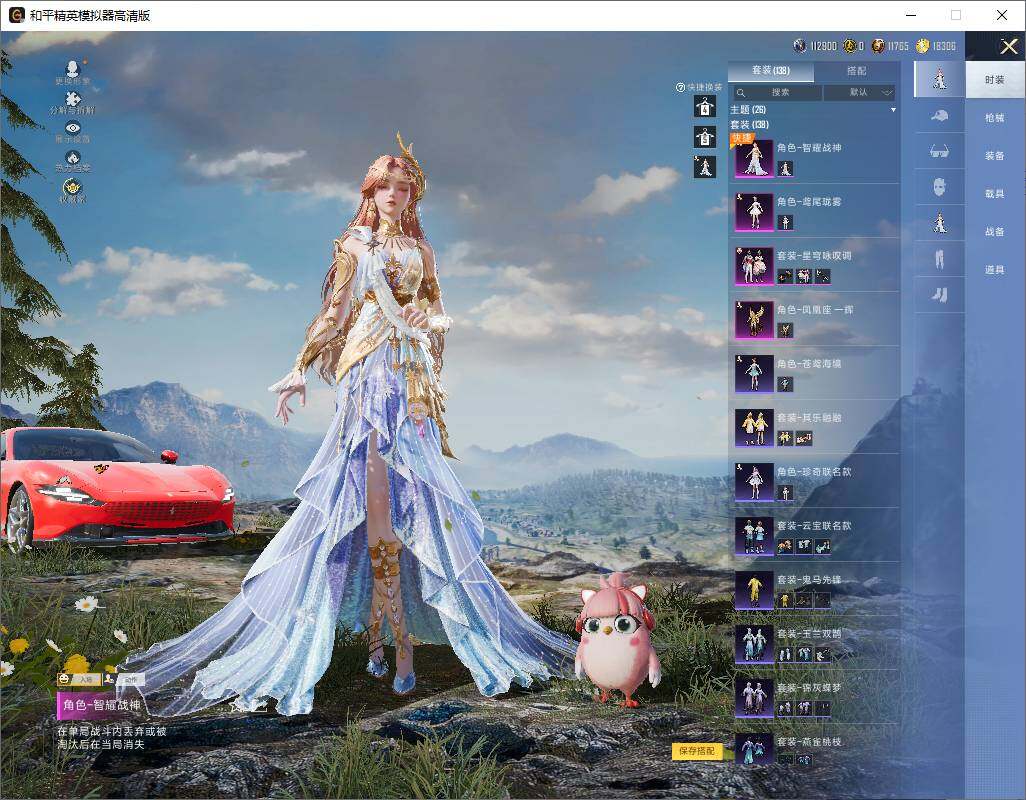Click second part icon under 套装-云宝联名款

coord(804,546)
